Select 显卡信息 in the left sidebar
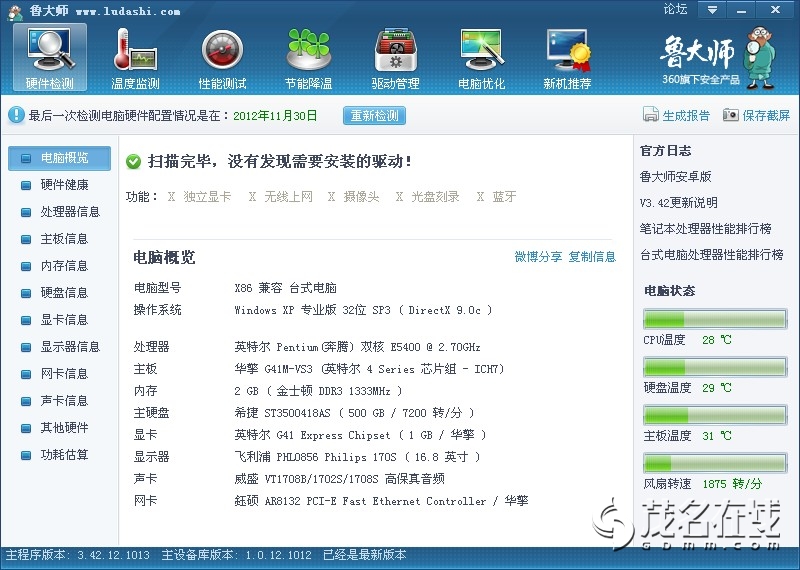Viewport: 800px width, 570px height. coord(64,320)
